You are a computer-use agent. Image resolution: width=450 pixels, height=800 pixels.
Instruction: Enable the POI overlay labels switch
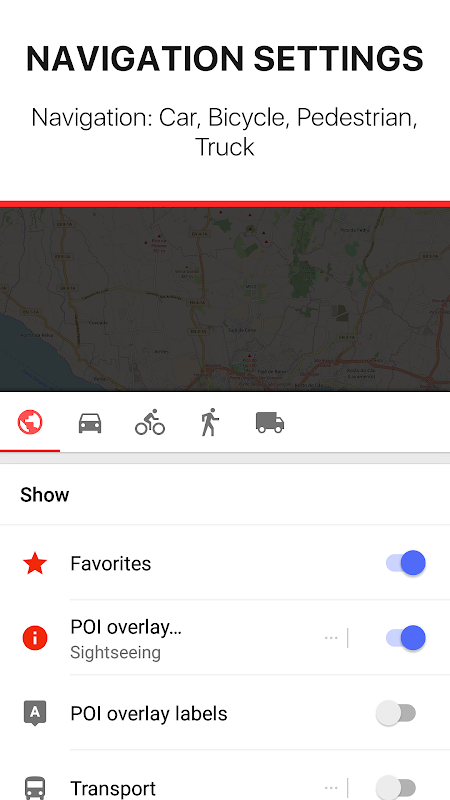(x=396, y=713)
